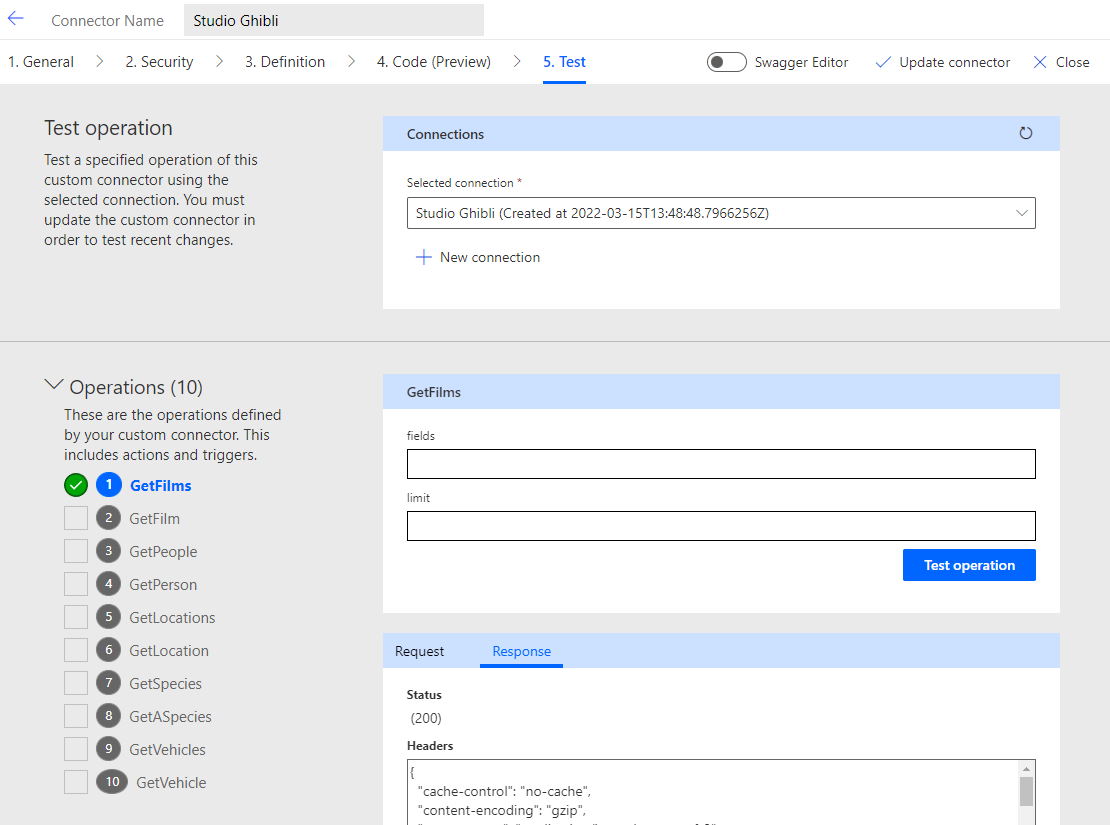Click the plus icon for New connection
Screen dimensions: 1110x825
pos(423,257)
